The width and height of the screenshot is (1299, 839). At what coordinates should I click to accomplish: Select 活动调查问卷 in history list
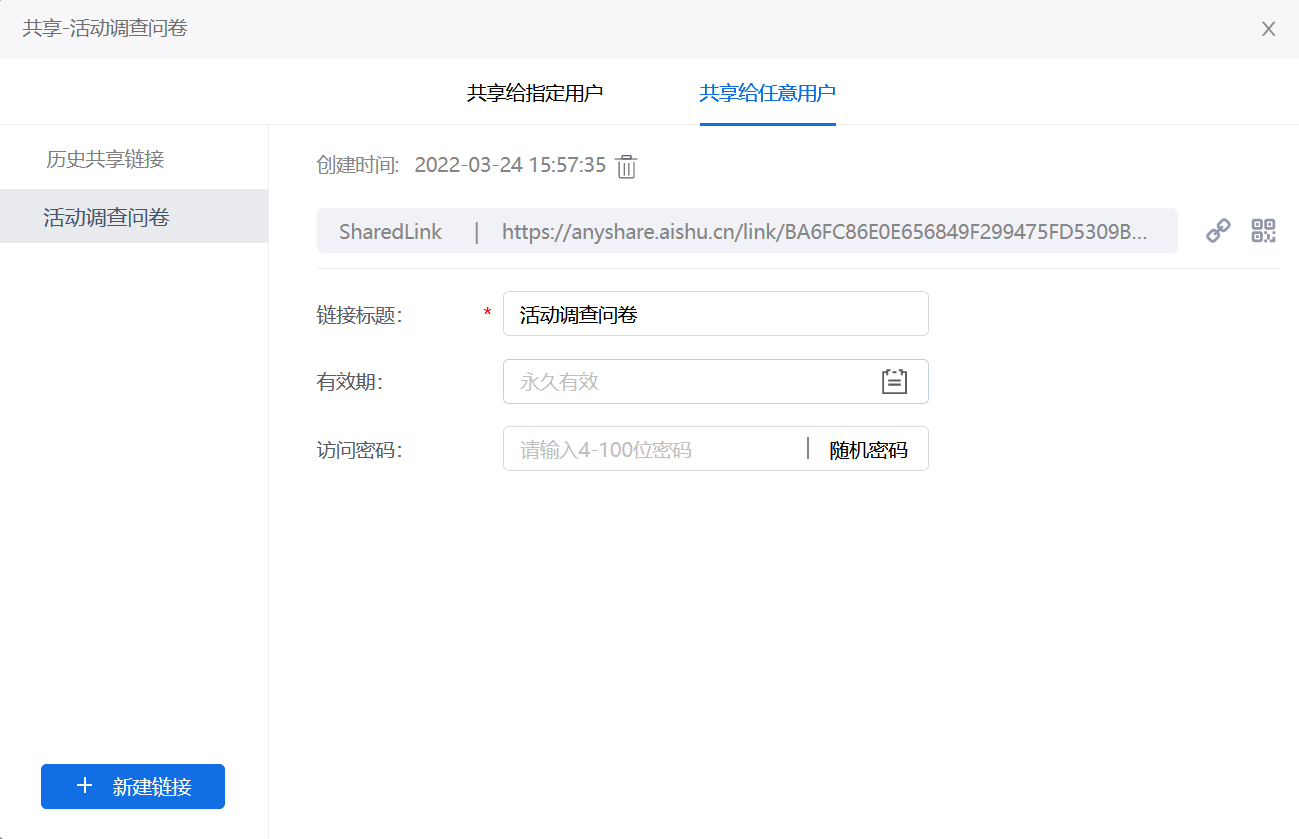(134, 216)
